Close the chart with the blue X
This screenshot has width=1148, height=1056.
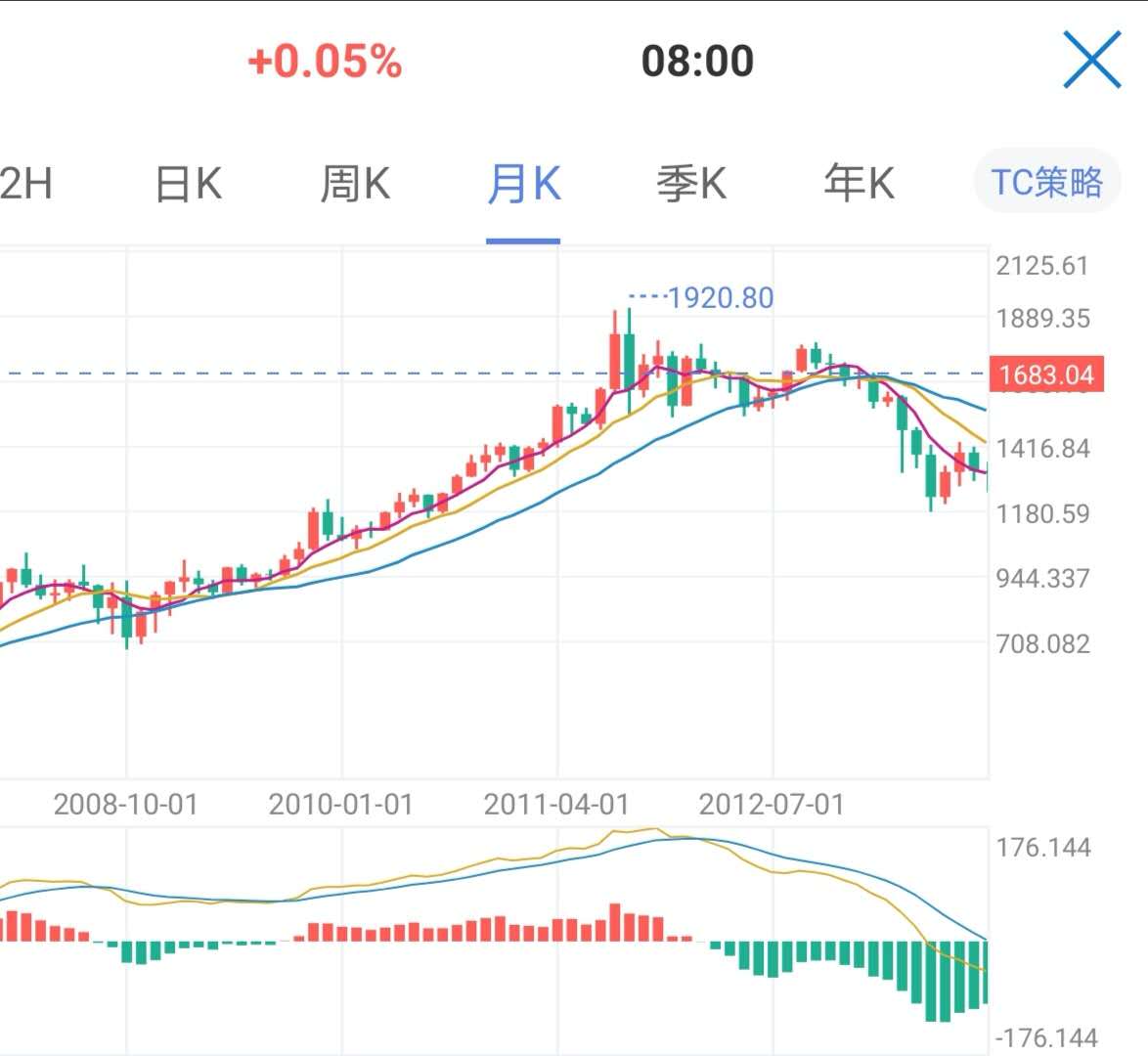coord(1091,61)
